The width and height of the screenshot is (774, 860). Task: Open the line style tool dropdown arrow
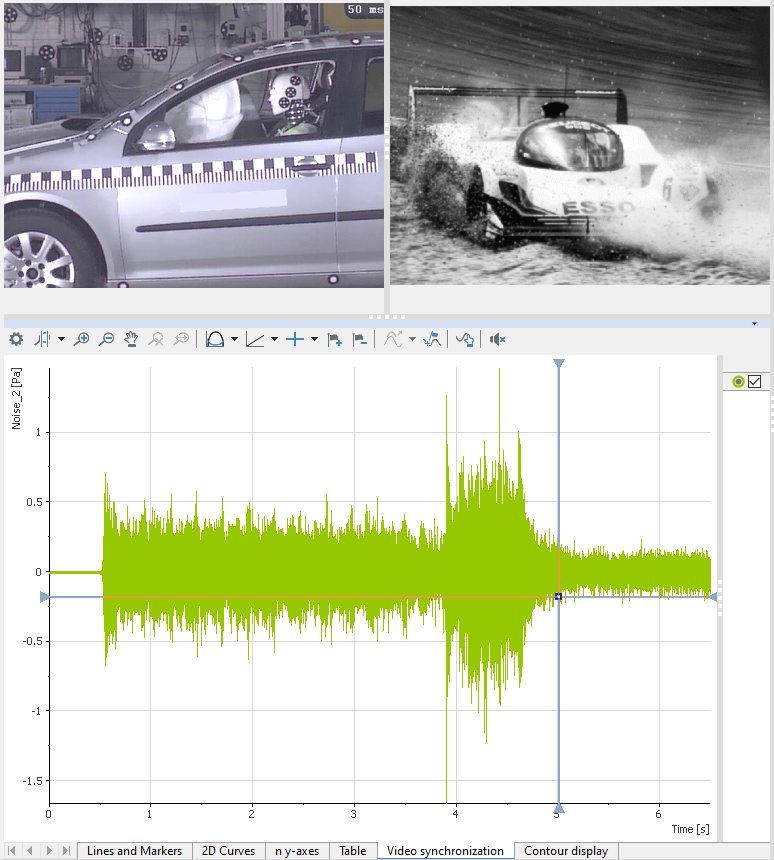tap(275, 340)
